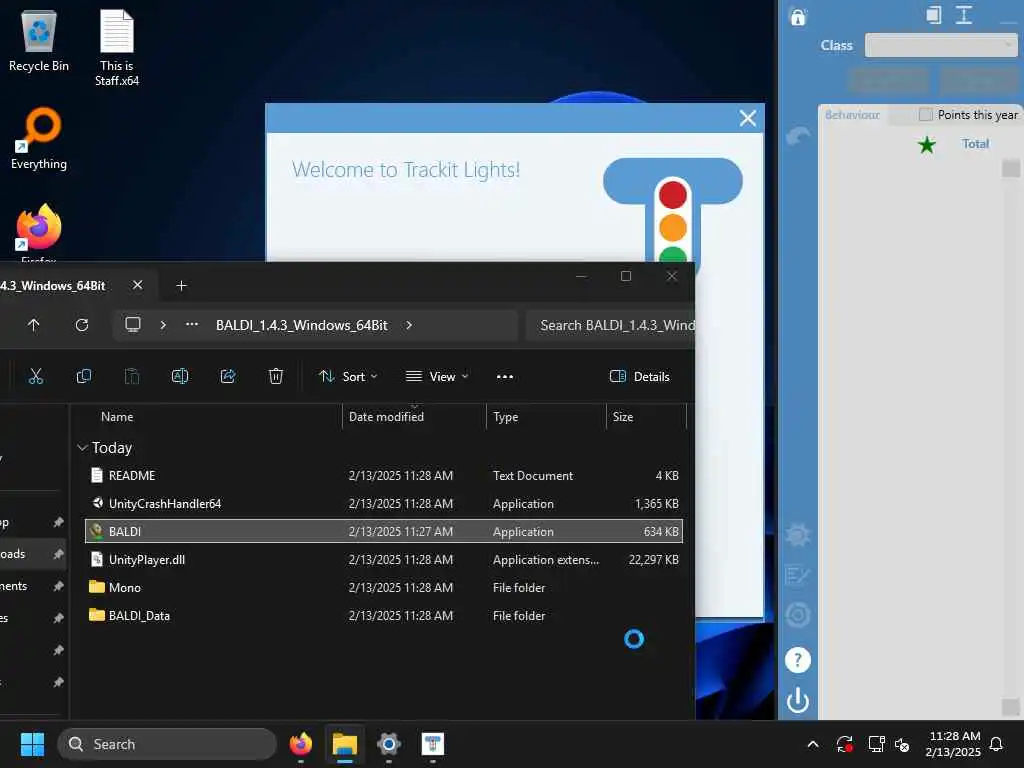Image resolution: width=1024 pixels, height=768 pixels.
Task: Go up one folder with the up arrow
Action: click(x=33, y=325)
